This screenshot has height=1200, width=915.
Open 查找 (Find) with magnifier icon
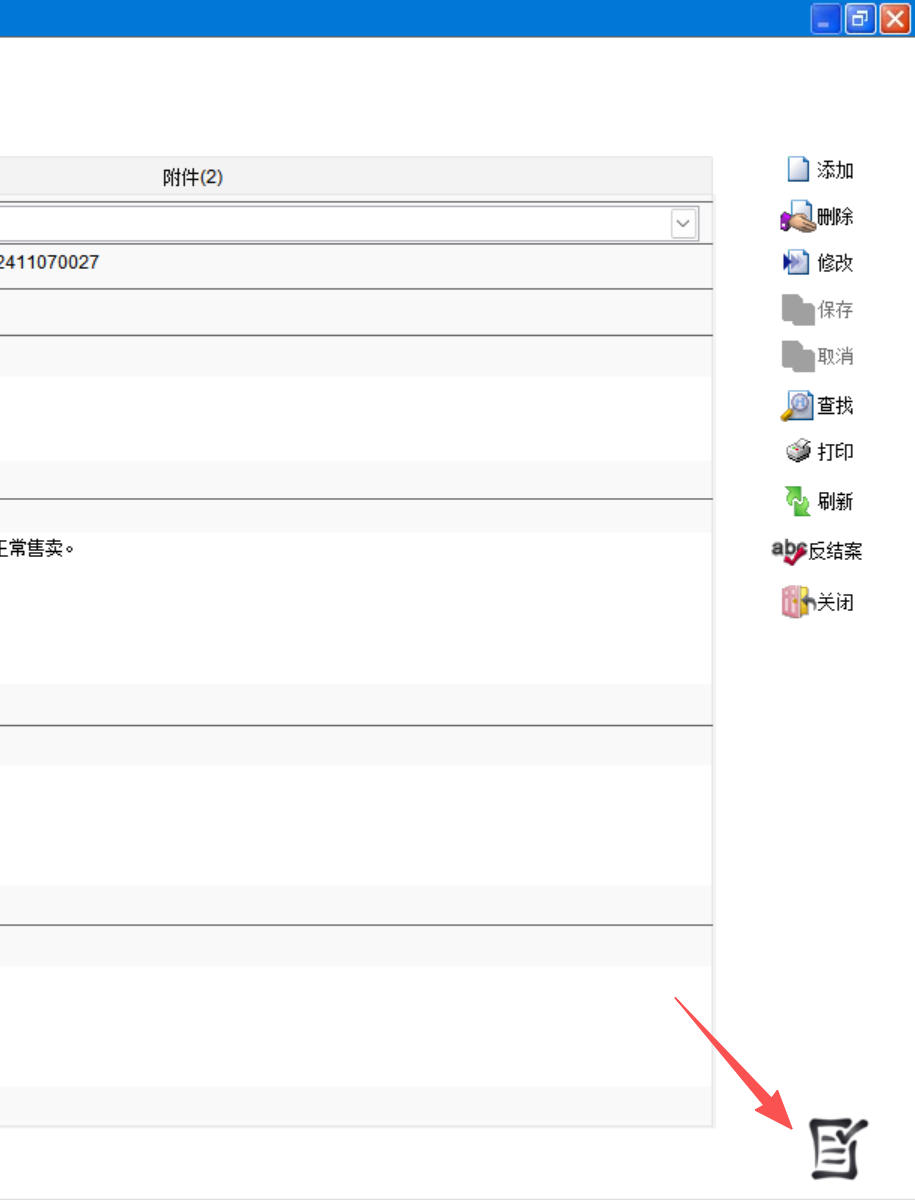(797, 405)
